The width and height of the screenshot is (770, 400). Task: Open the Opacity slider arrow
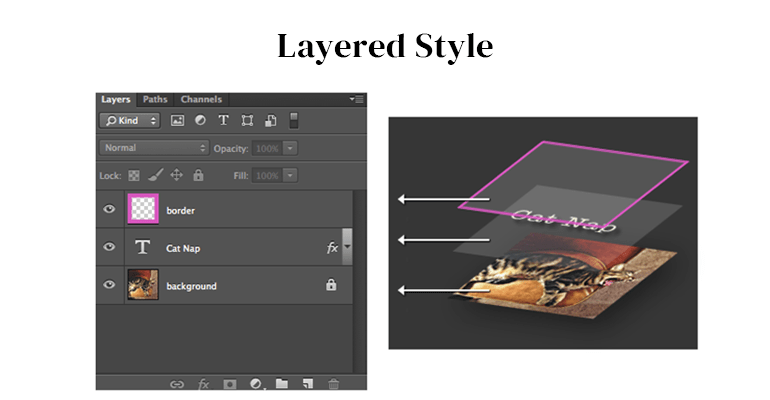pos(290,148)
